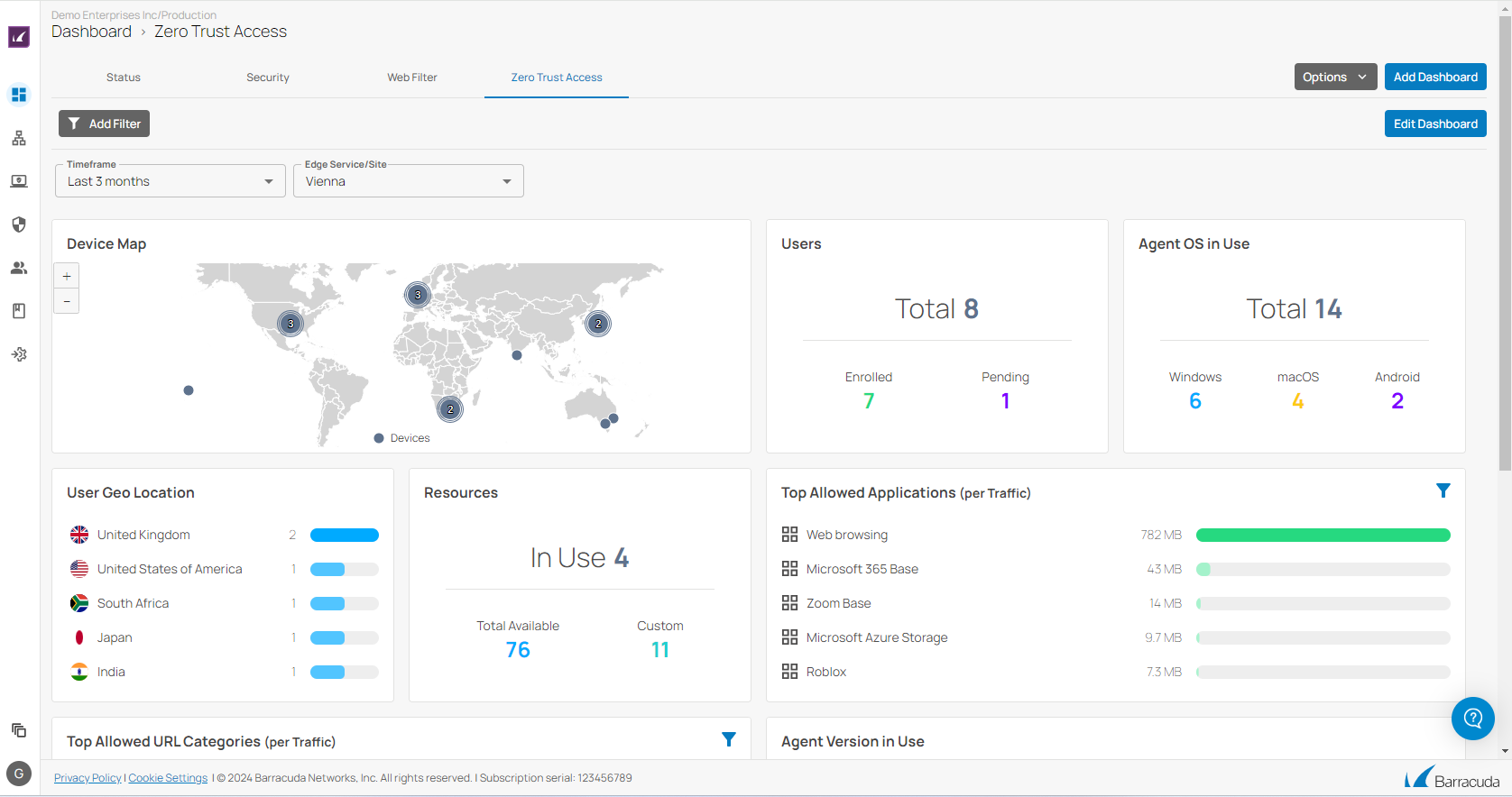
Task: Click the Edit Dashboard button
Action: pos(1435,124)
